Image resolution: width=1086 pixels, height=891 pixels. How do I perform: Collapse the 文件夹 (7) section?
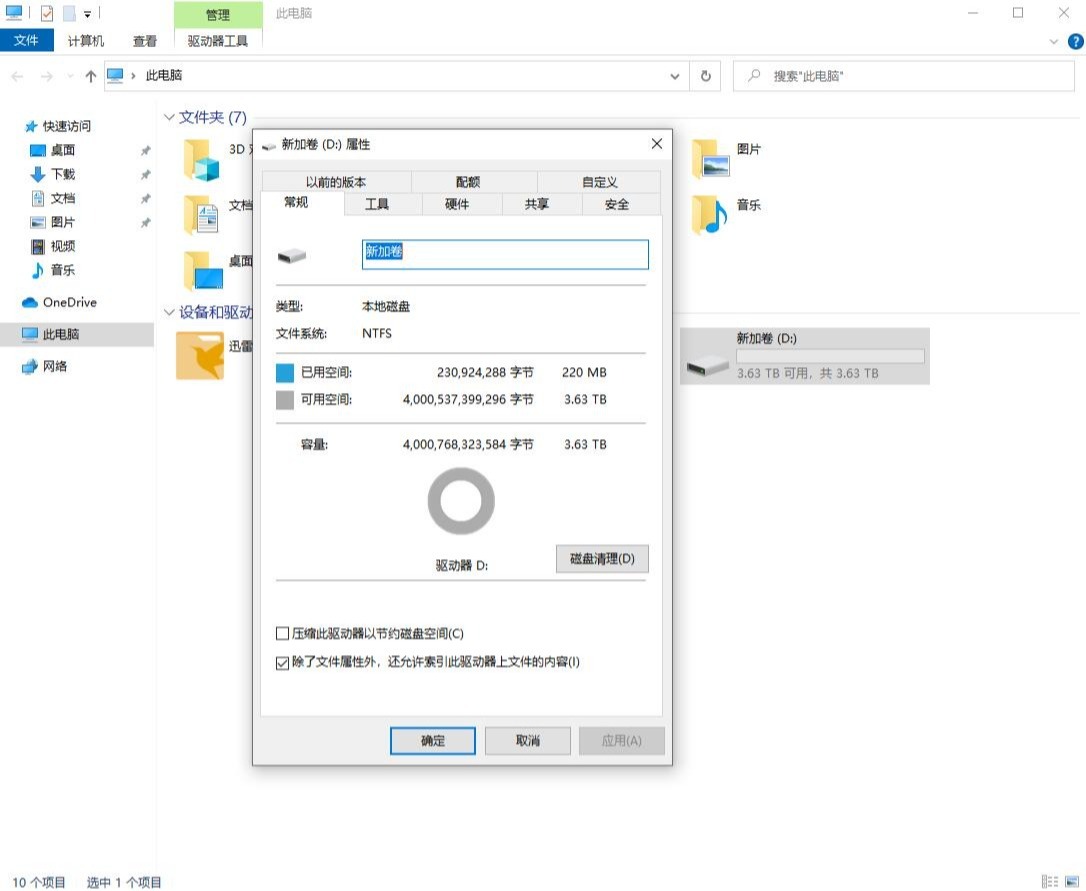(170, 117)
